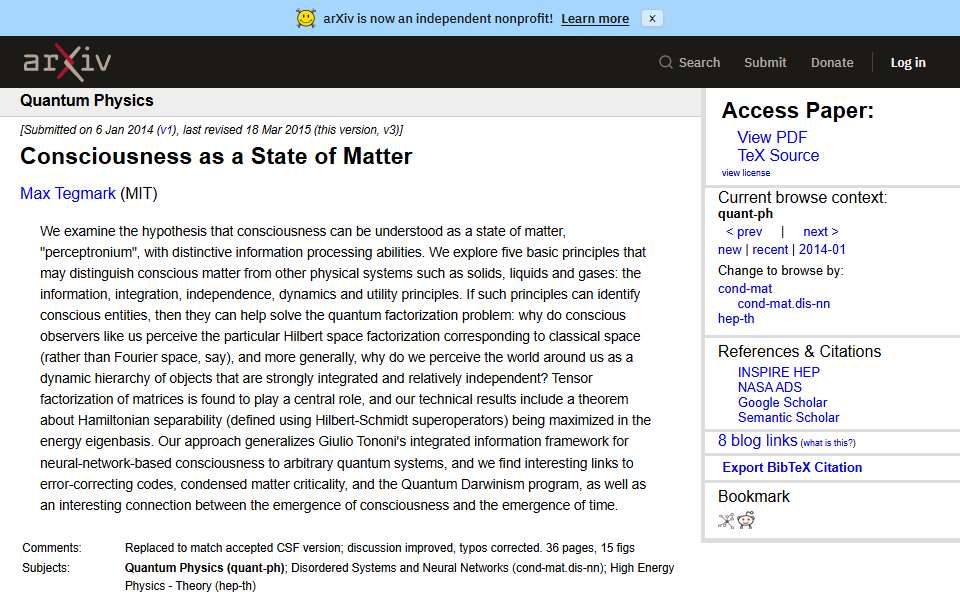Click the 'Quantum Physics' section heading
Viewport: 960px width, 600px height.
tap(86, 100)
